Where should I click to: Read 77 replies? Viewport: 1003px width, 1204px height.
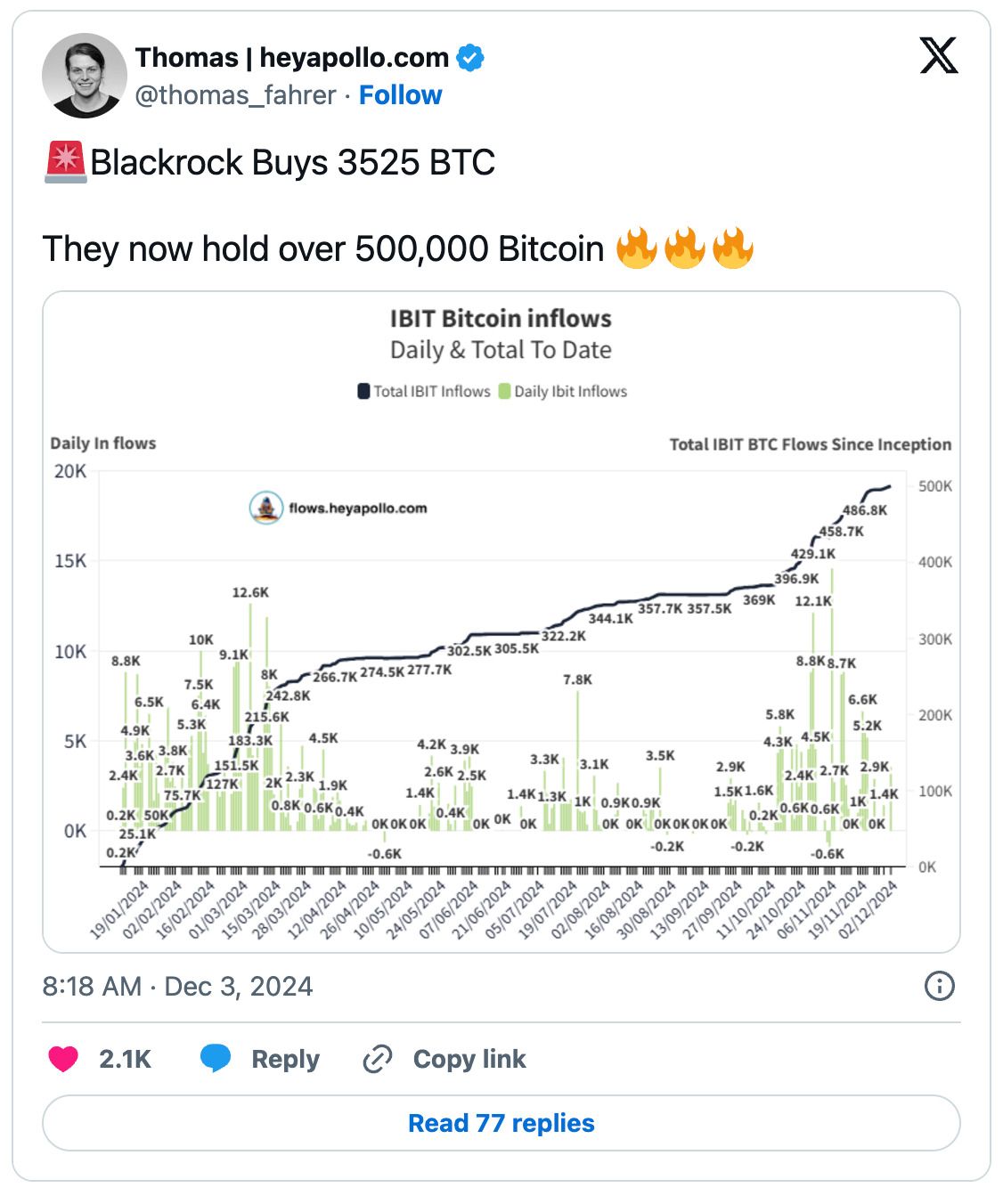[x=501, y=1123]
